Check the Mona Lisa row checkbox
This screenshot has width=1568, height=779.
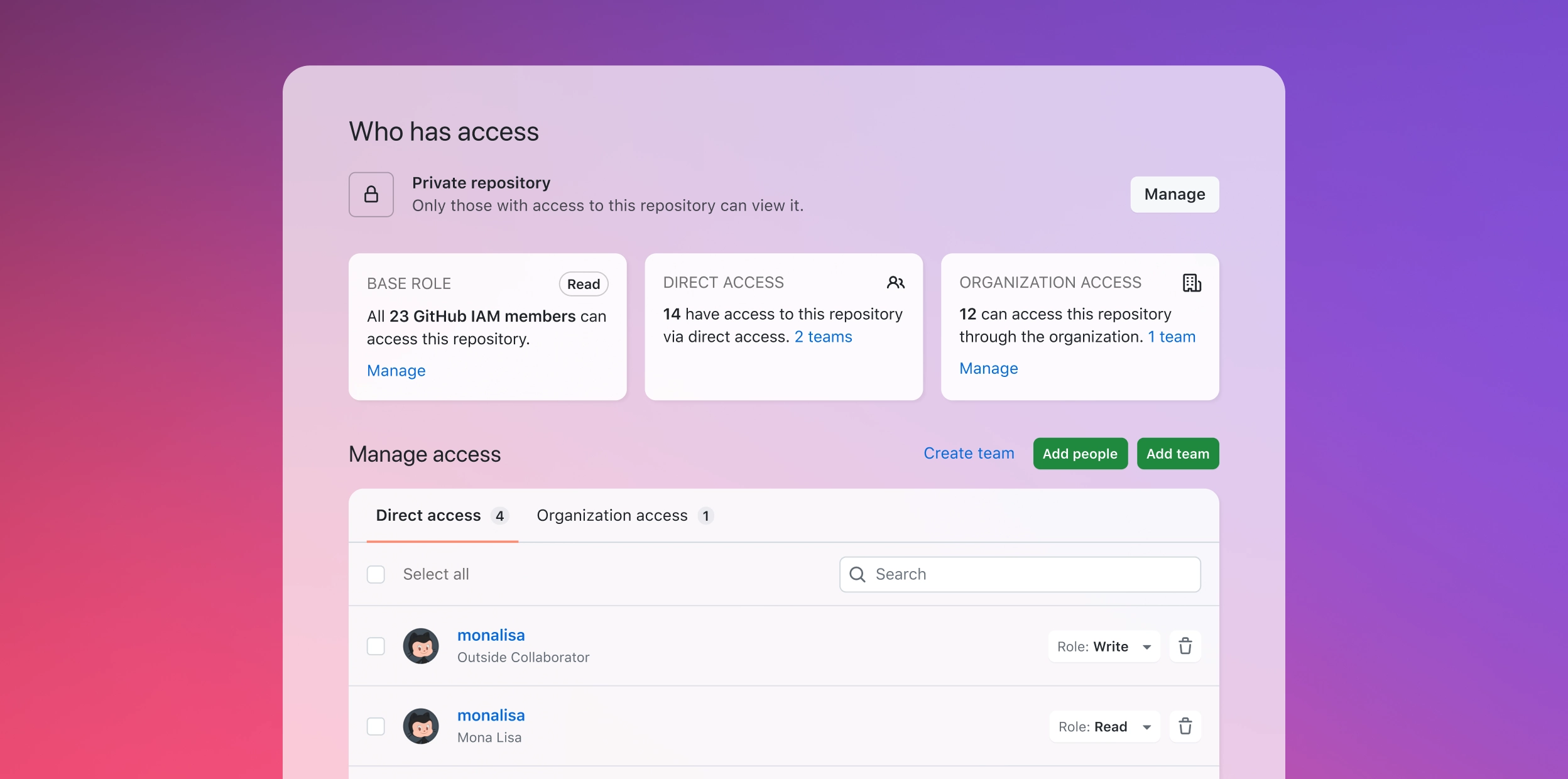pos(376,726)
